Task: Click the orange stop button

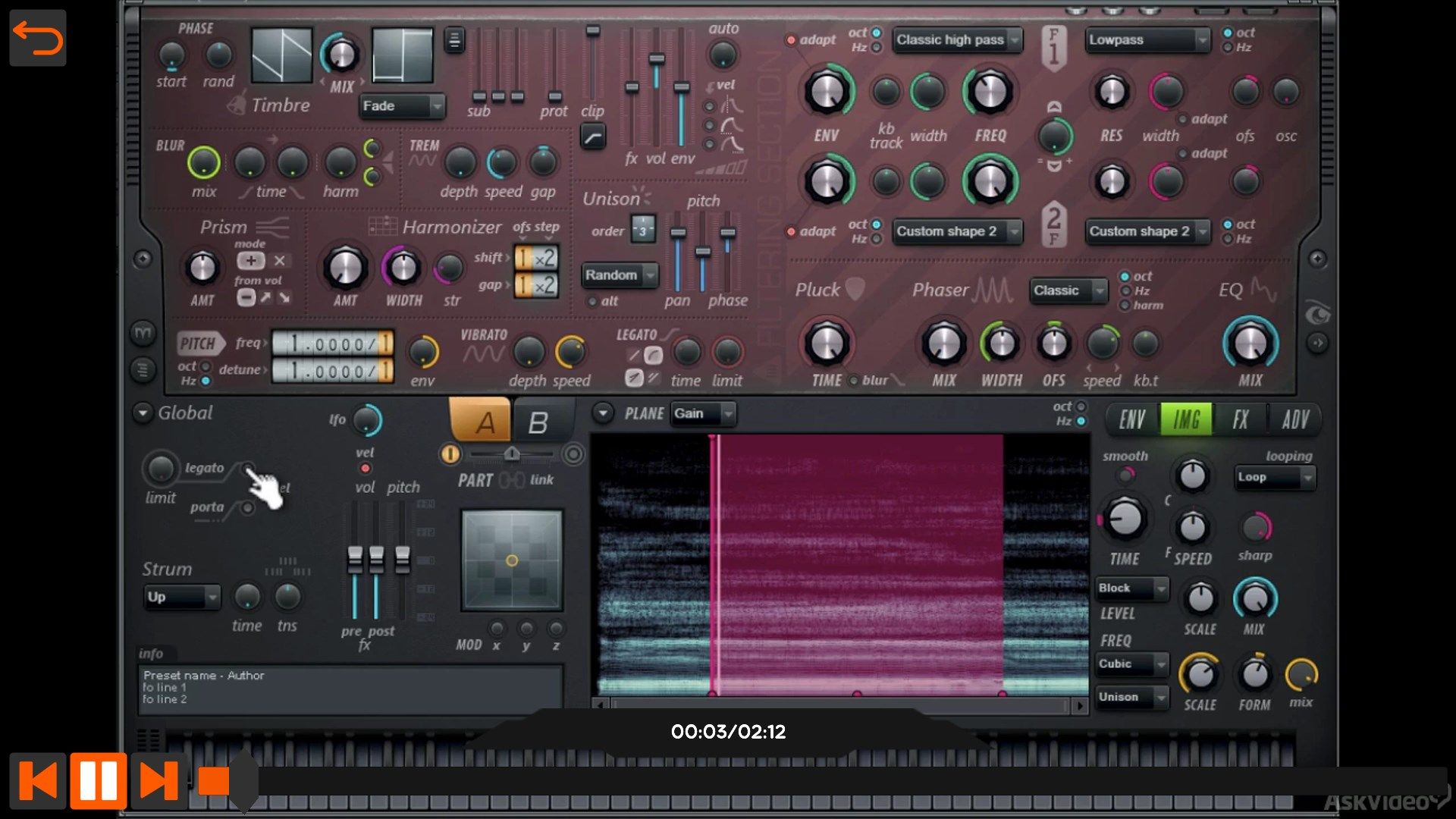Action: [x=214, y=780]
